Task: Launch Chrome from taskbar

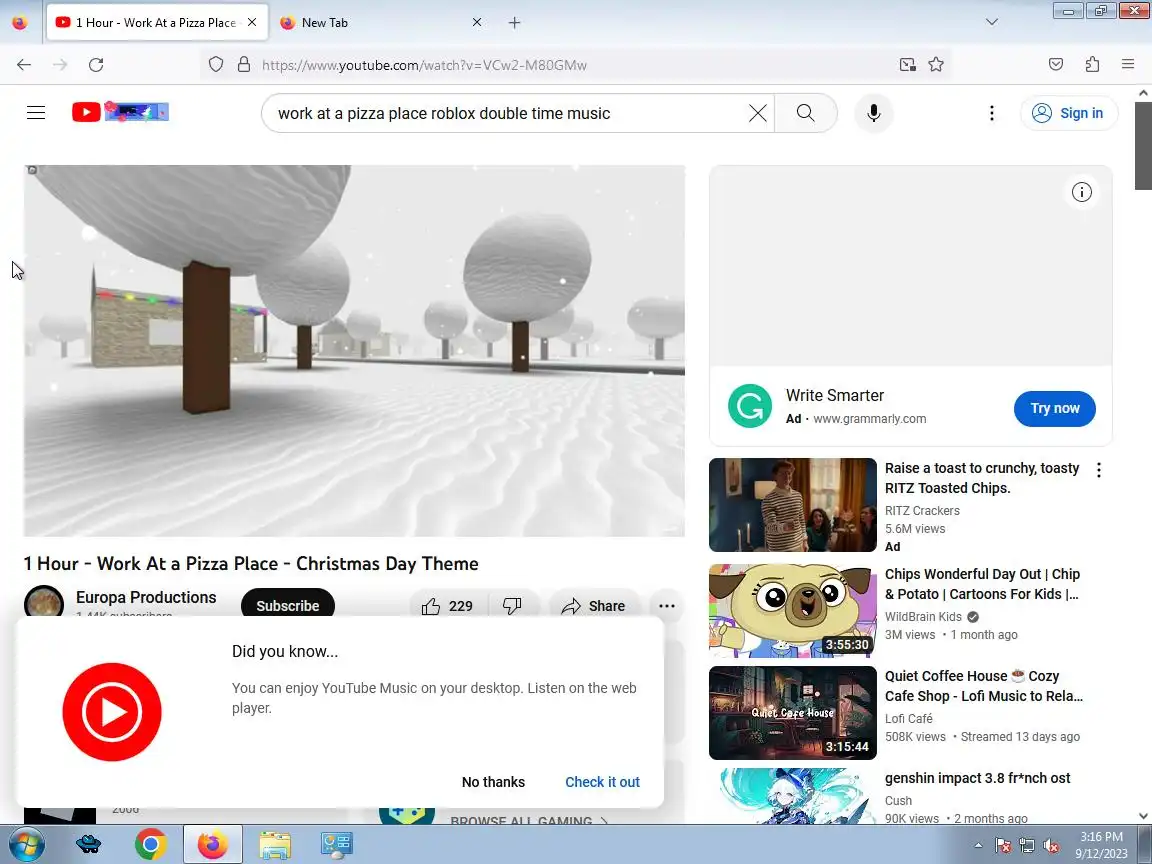Action: (x=151, y=845)
